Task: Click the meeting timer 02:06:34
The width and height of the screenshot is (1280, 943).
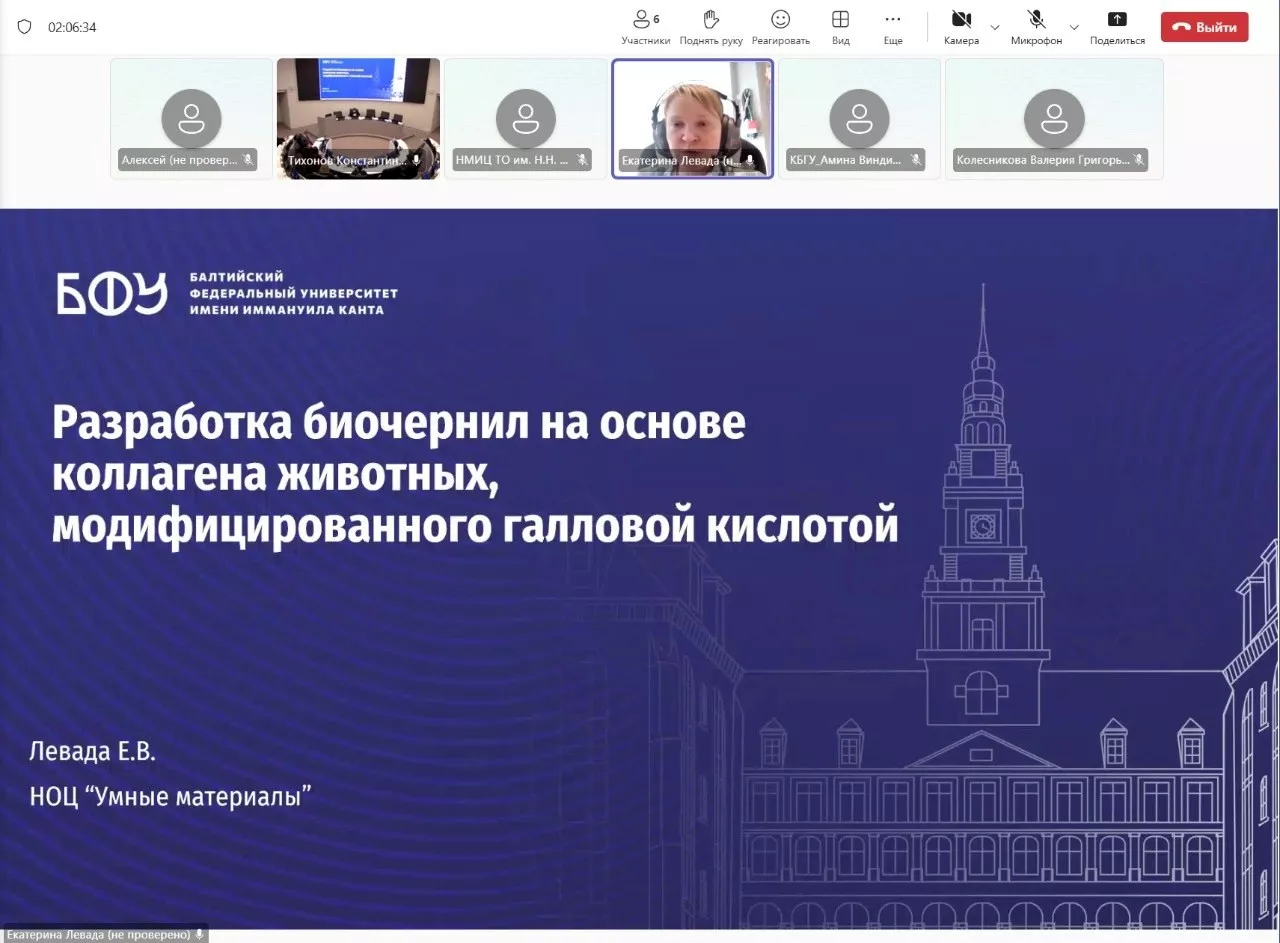Action: (x=72, y=27)
